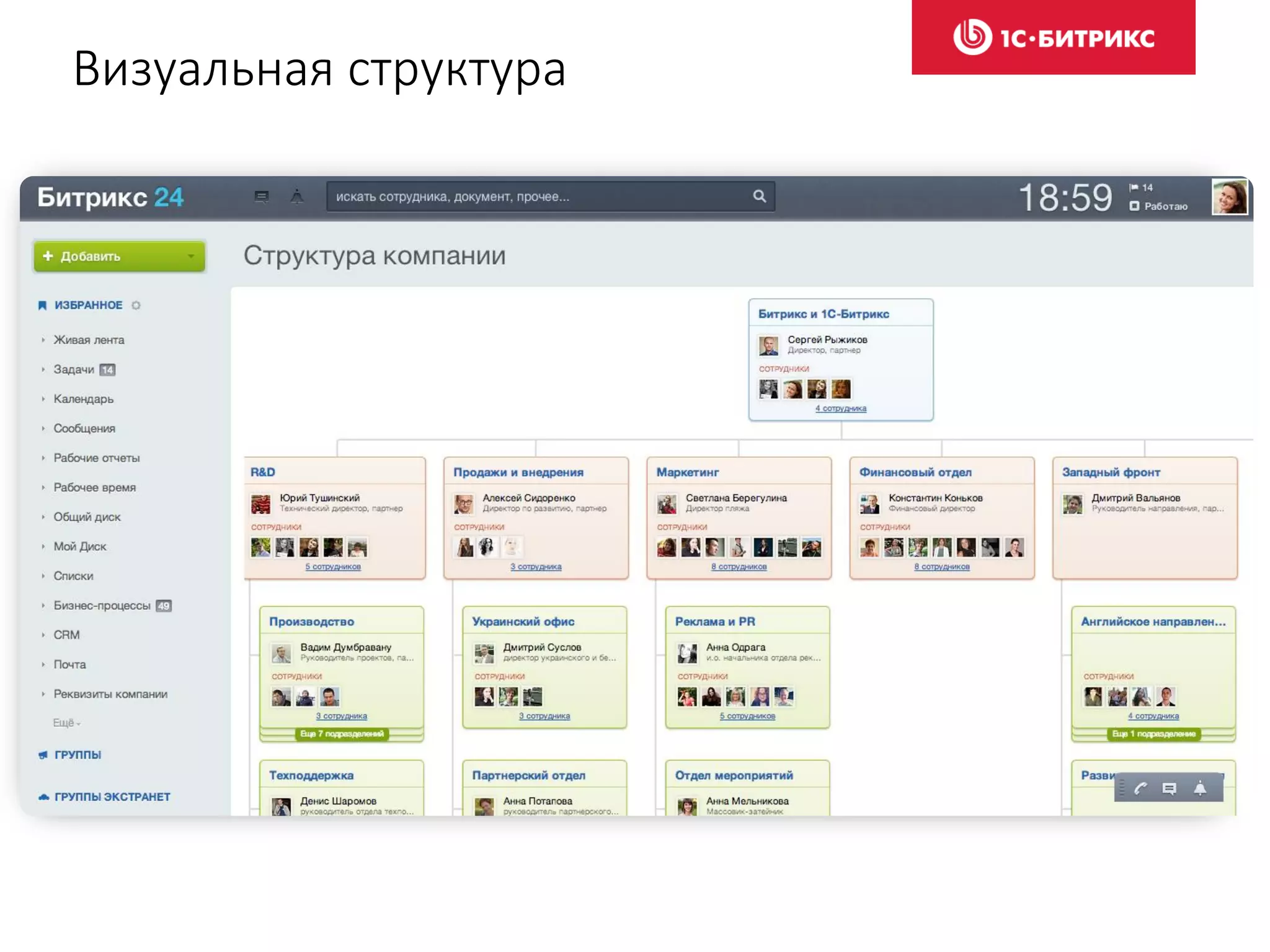1270x952 pixels.
Task: Open Реклама и PR department title
Action: click(x=715, y=622)
